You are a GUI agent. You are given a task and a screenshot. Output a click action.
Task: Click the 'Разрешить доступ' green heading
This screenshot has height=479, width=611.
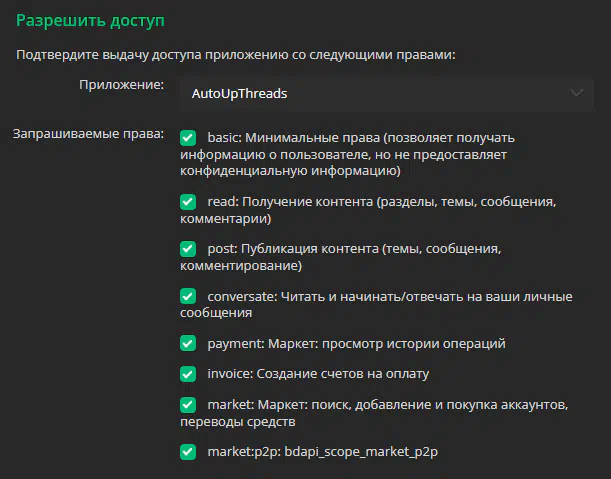(x=90, y=20)
